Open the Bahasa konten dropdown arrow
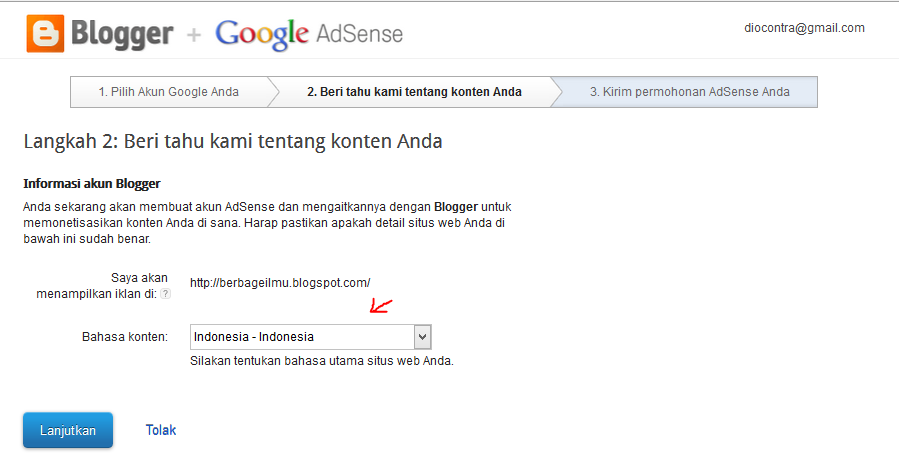 (x=423, y=337)
